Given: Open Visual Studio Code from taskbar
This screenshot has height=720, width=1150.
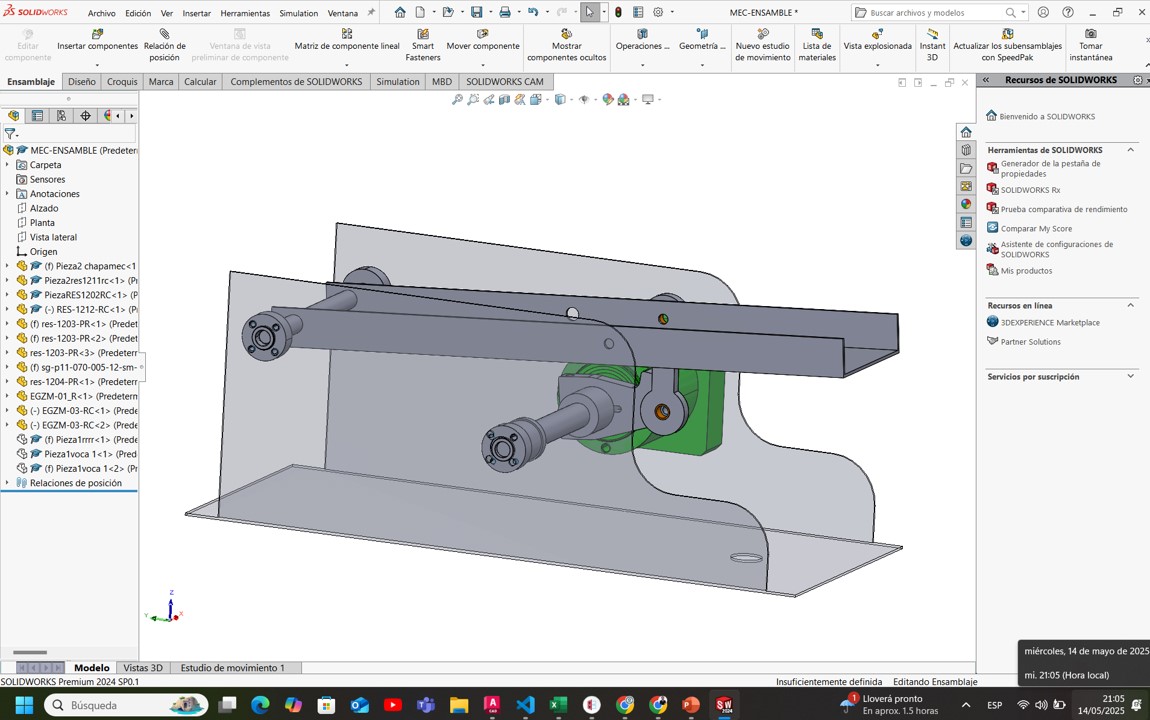Looking at the screenshot, I should click(x=525, y=705).
